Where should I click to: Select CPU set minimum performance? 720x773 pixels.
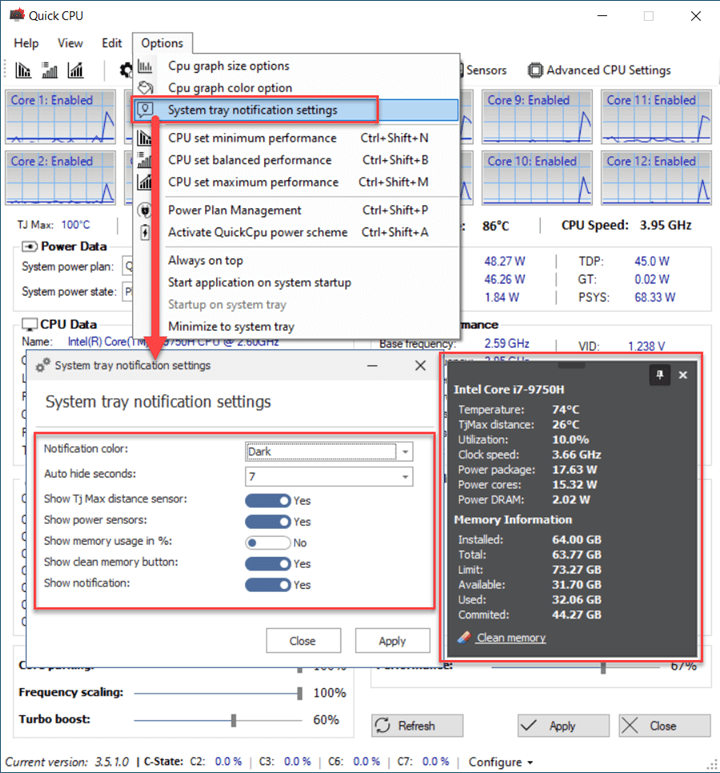296,138
